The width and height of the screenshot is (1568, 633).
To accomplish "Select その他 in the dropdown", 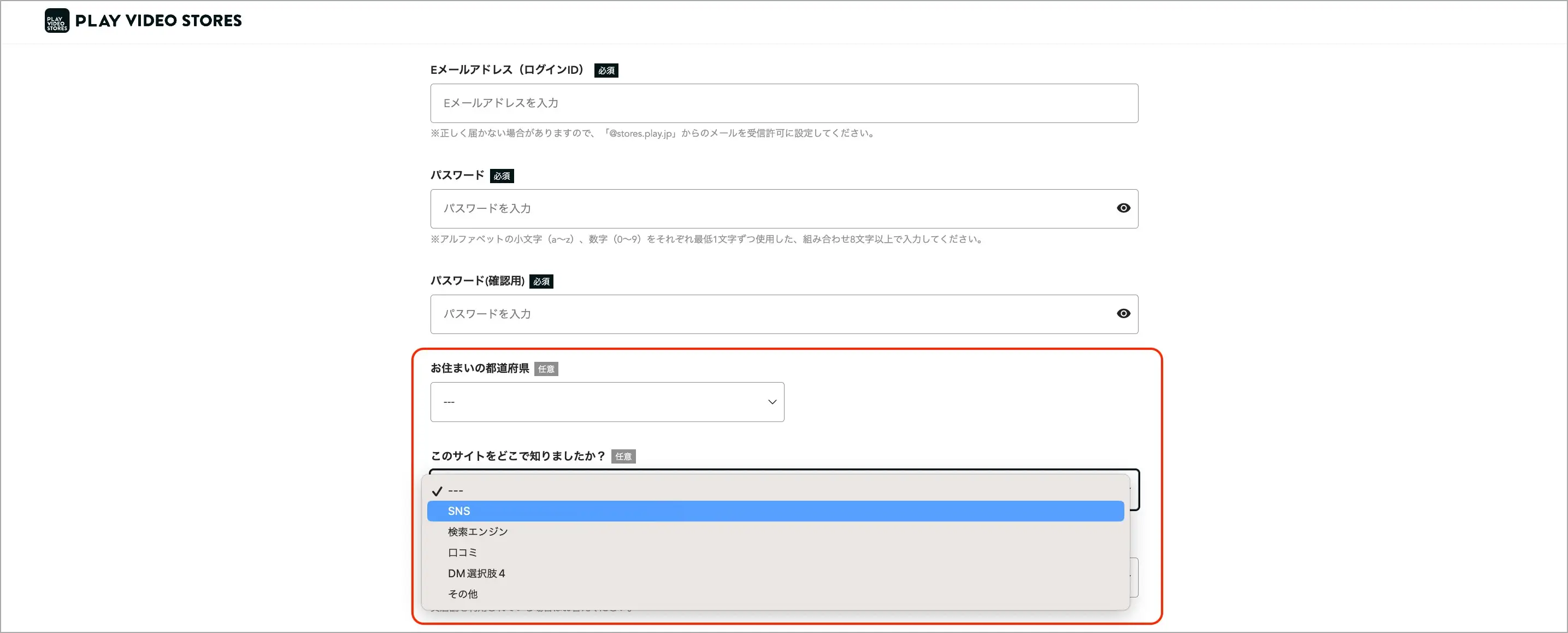I will [463, 594].
